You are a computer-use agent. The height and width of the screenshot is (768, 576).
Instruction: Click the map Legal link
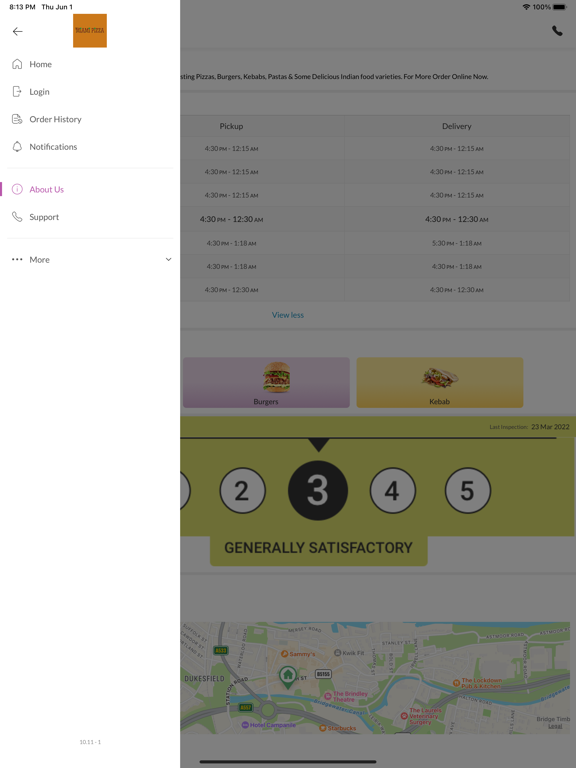coord(555,726)
